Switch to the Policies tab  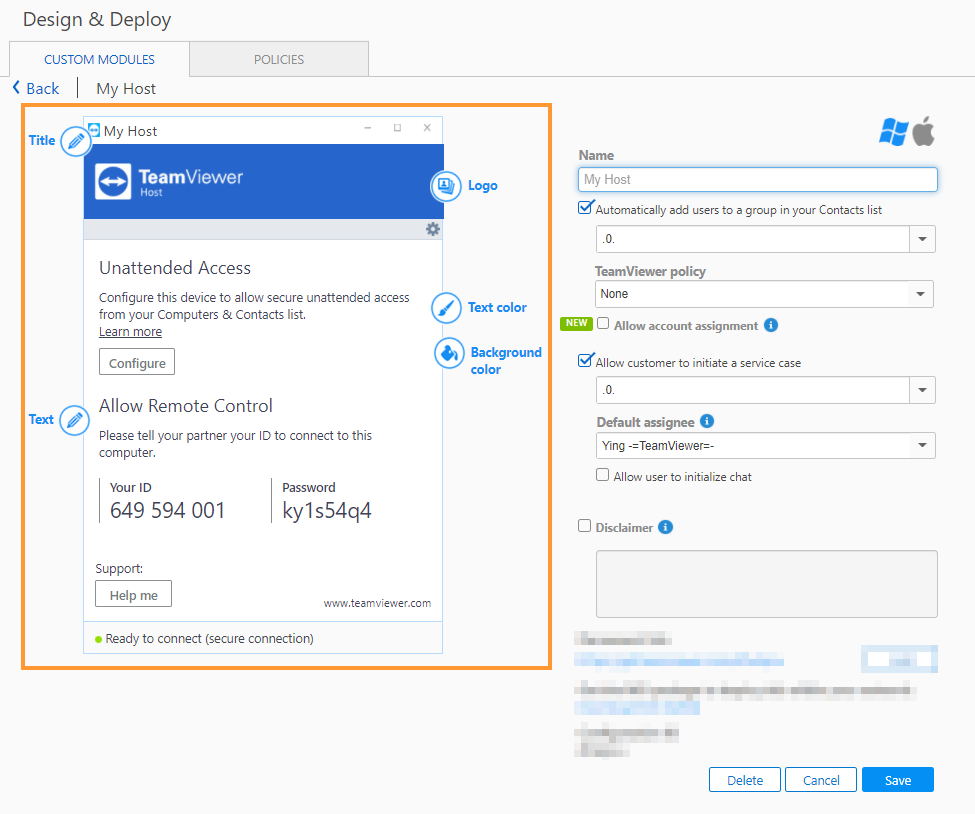point(279,59)
